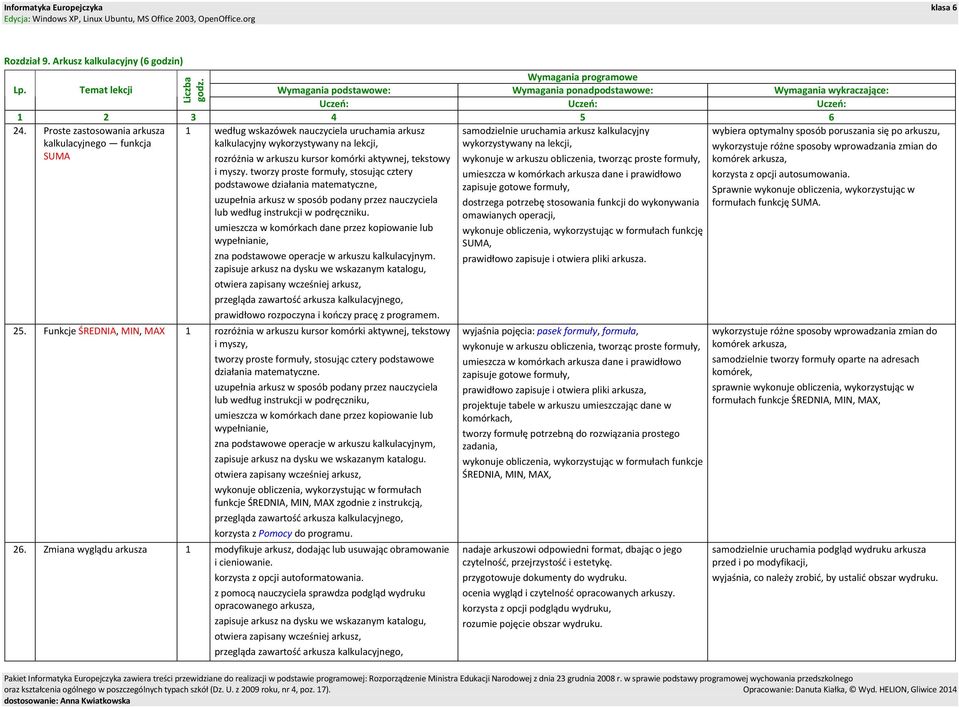Click the 'Temat lekcji' column header
Image resolution: width=959 pixels, height=708 pixels.
pyautogui.click(x=106, y=90)
